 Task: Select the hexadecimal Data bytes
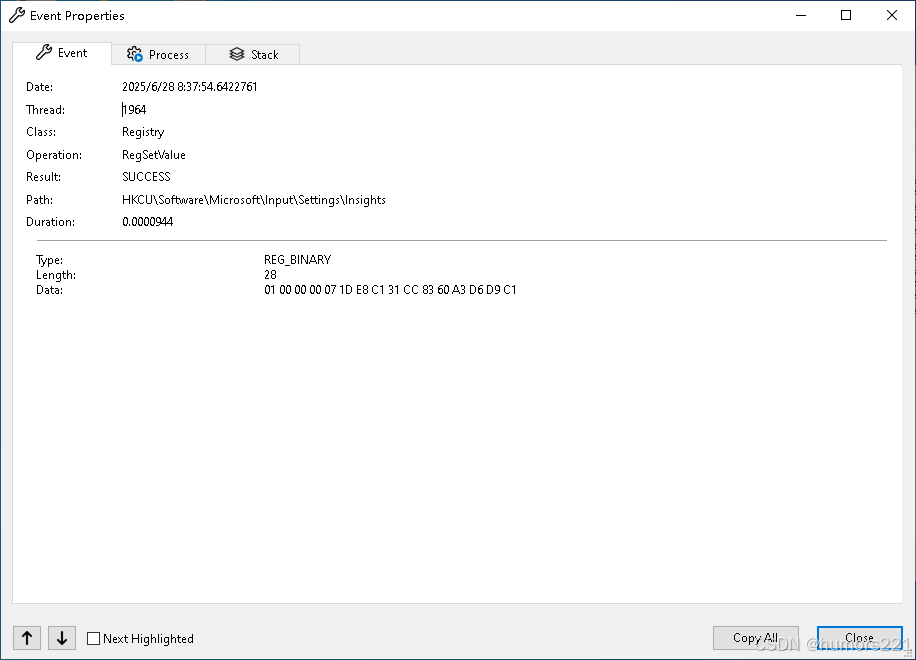(x=388, y=290)
